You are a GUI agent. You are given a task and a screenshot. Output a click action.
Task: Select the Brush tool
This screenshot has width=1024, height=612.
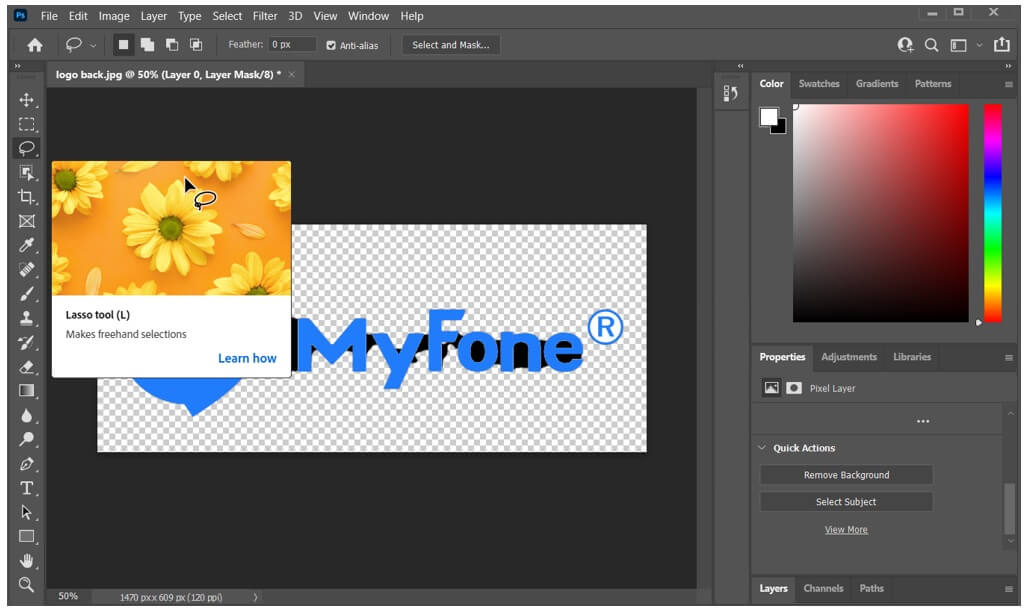(x=26, y=294)
